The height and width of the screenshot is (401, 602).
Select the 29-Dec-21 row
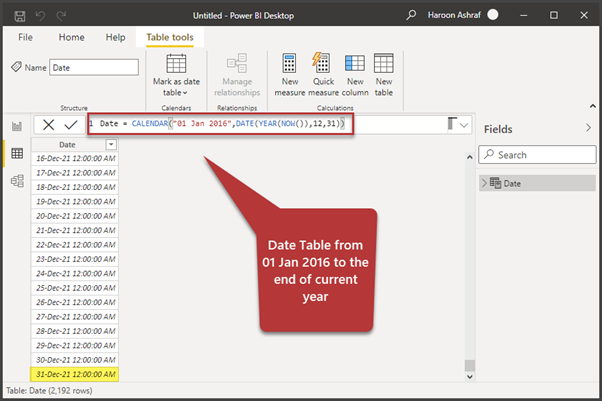pyautogui.click(x=75, y=345)
